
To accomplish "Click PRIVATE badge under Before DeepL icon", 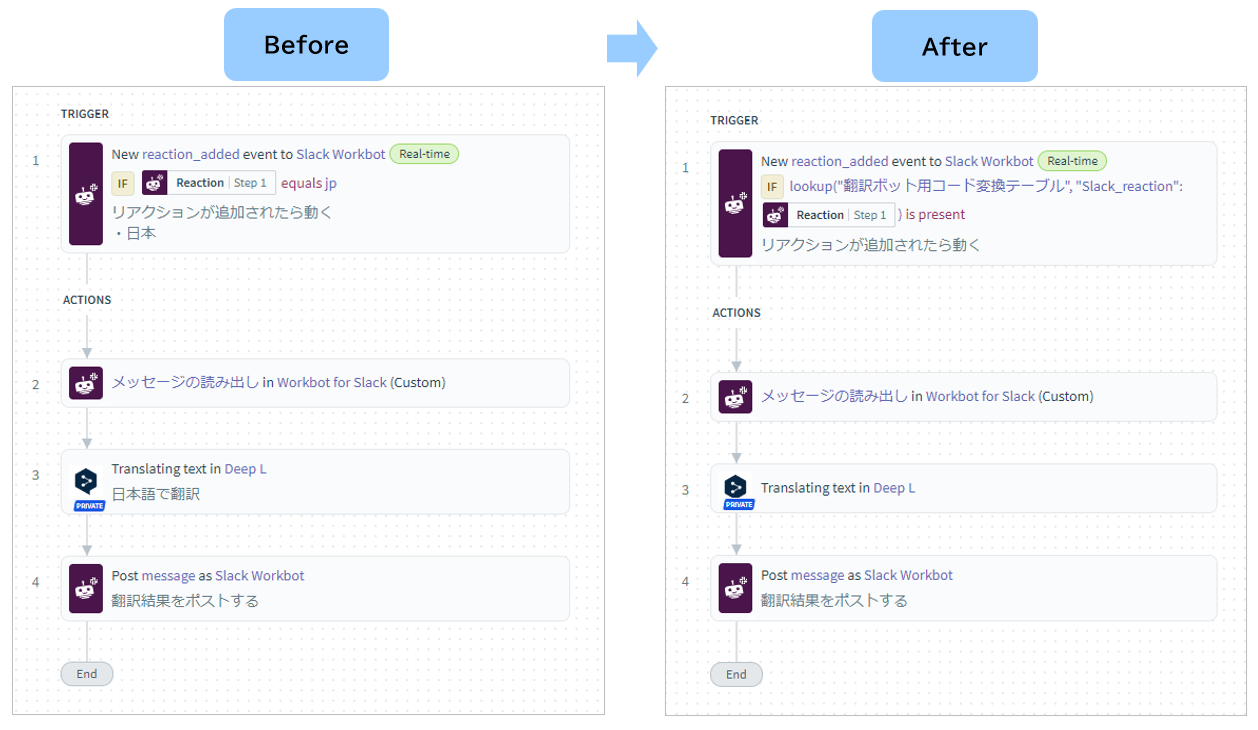I will pyautogui.click(x=89, y=506).
